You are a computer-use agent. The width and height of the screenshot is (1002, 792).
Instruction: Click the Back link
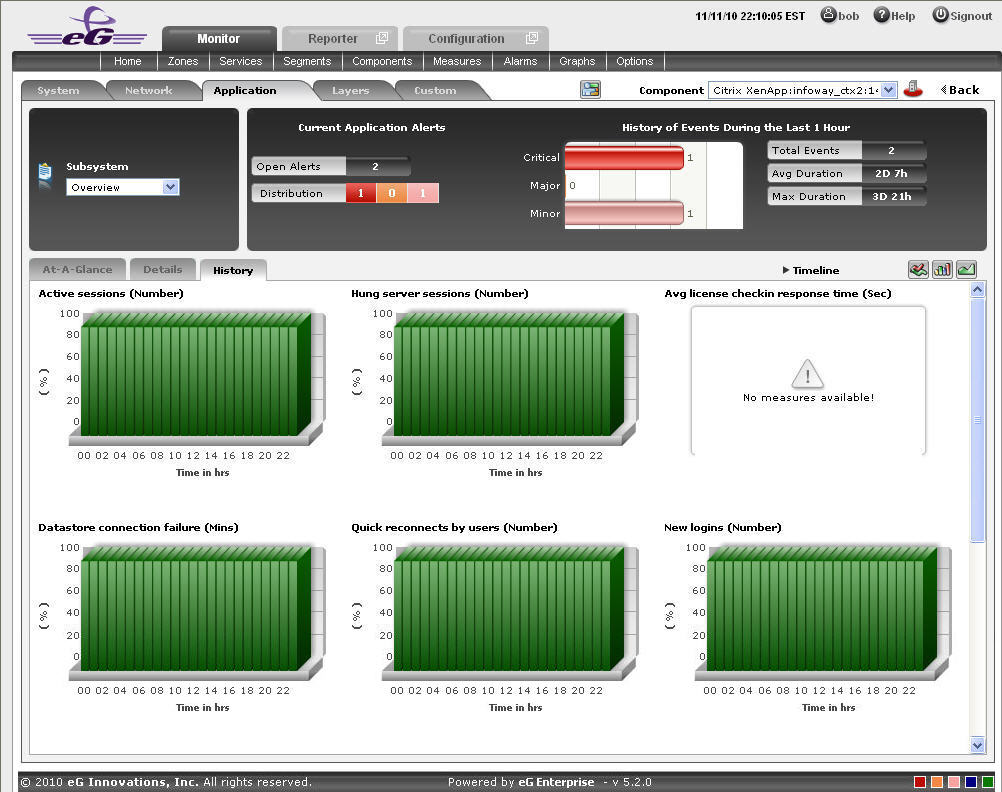point(960,90)
